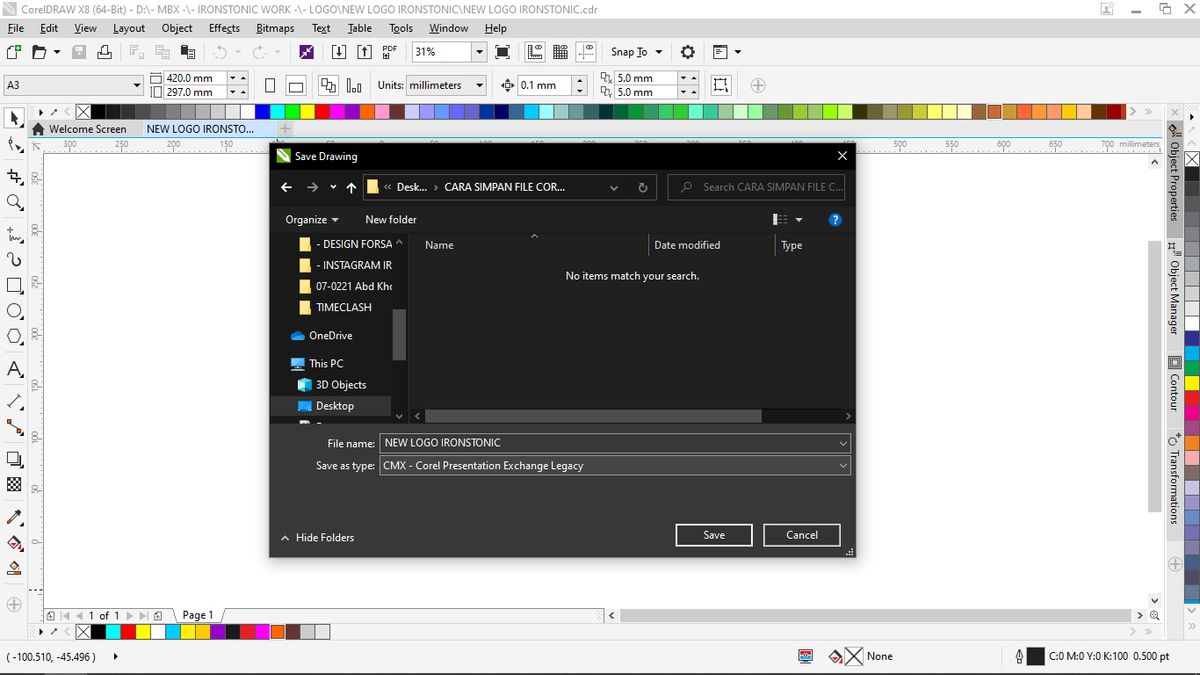The image size is (1200, 675).
Task: Select the Zoom magnifier tool
Action: [x=14, y=202]
